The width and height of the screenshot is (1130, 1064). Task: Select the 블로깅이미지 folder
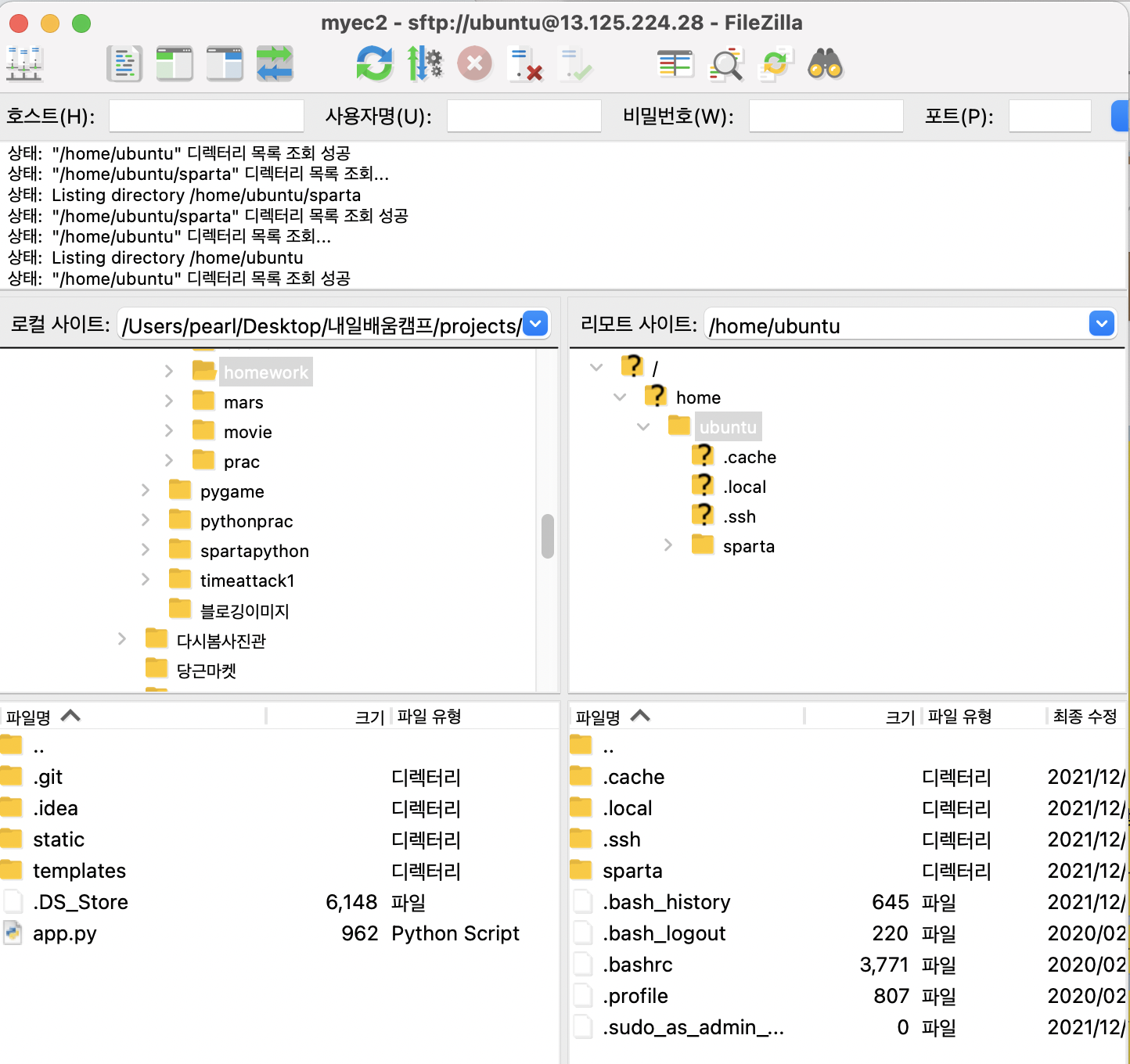click(245, 610)
